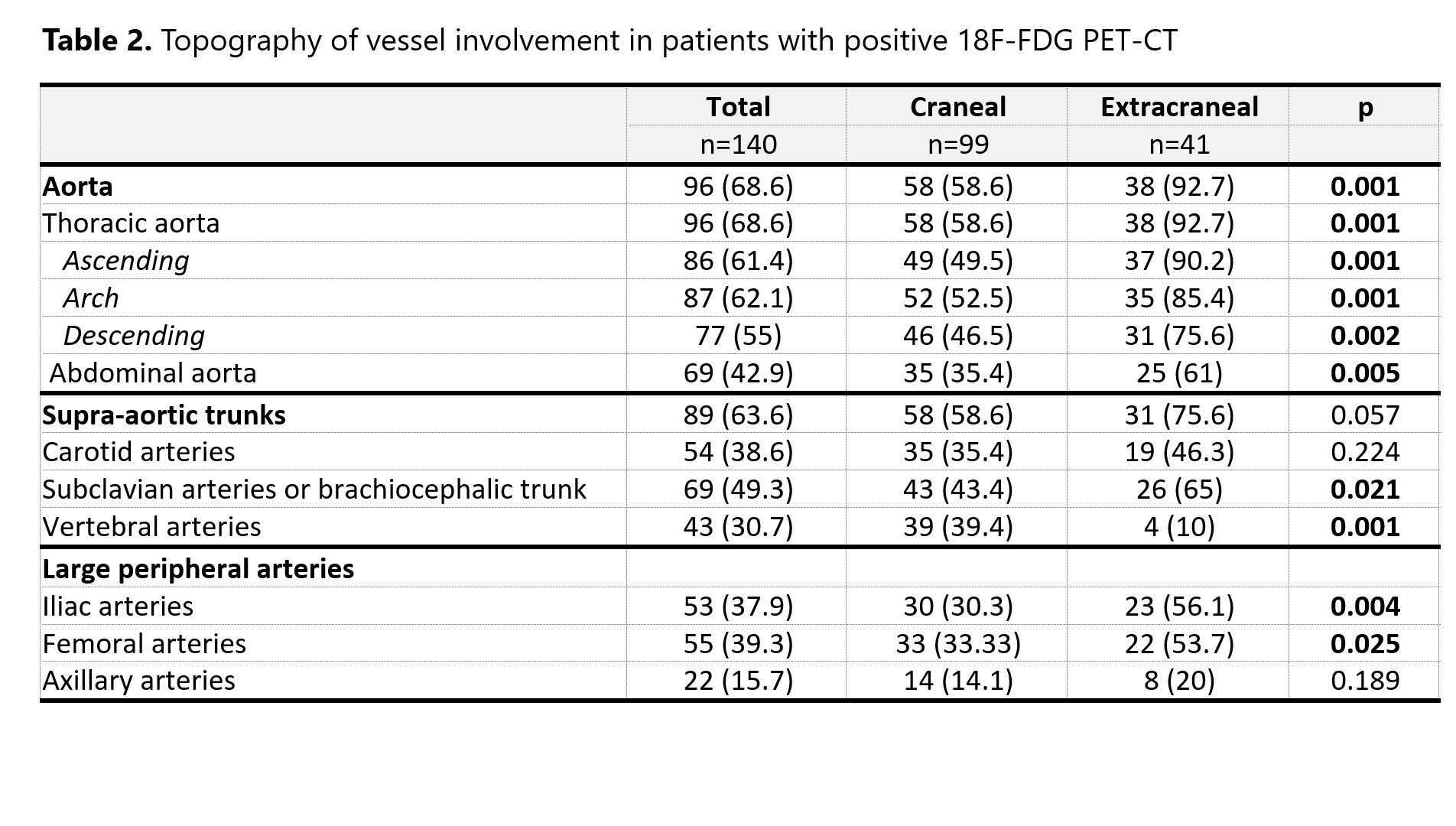Click the Carotid arteries p-value 0.224
Screen dimensions: 1456x826
[1365, 452]
